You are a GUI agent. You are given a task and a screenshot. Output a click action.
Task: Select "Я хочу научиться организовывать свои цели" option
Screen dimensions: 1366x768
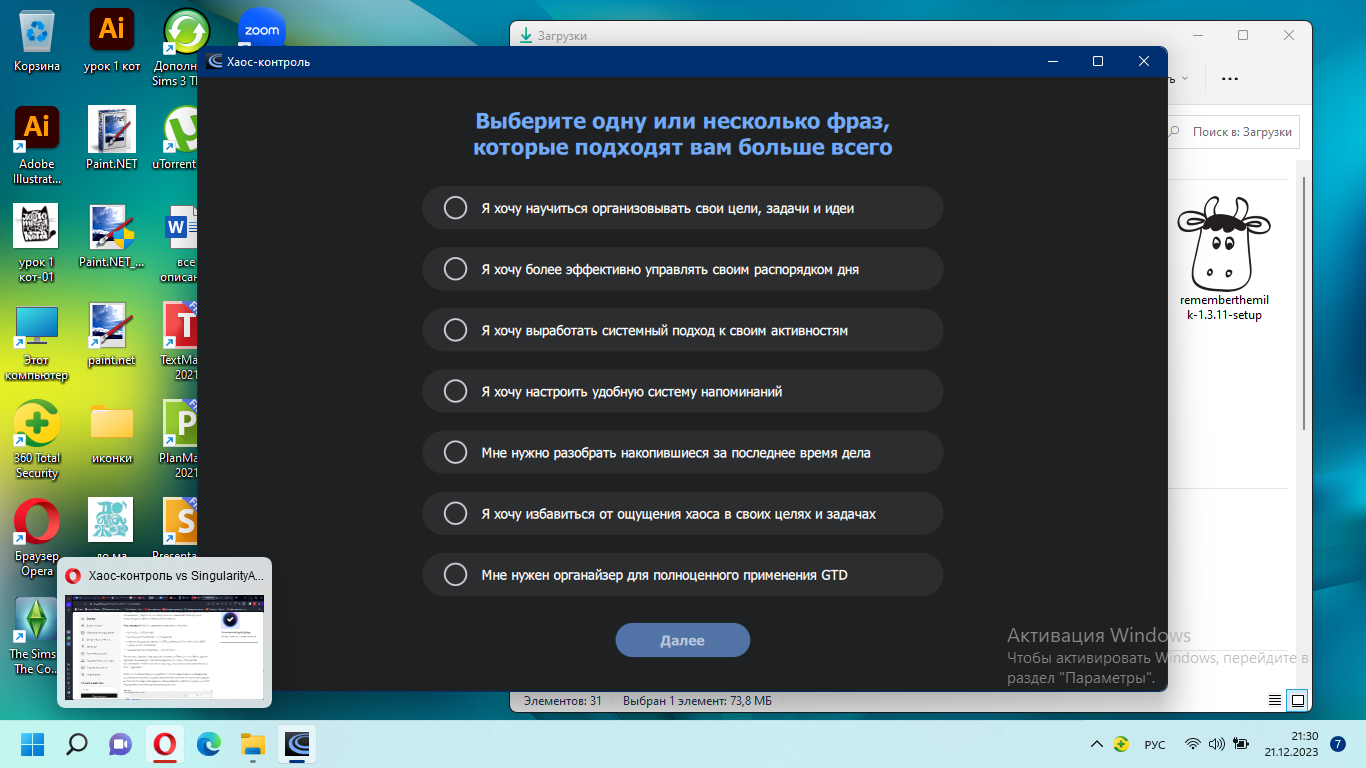455,208
